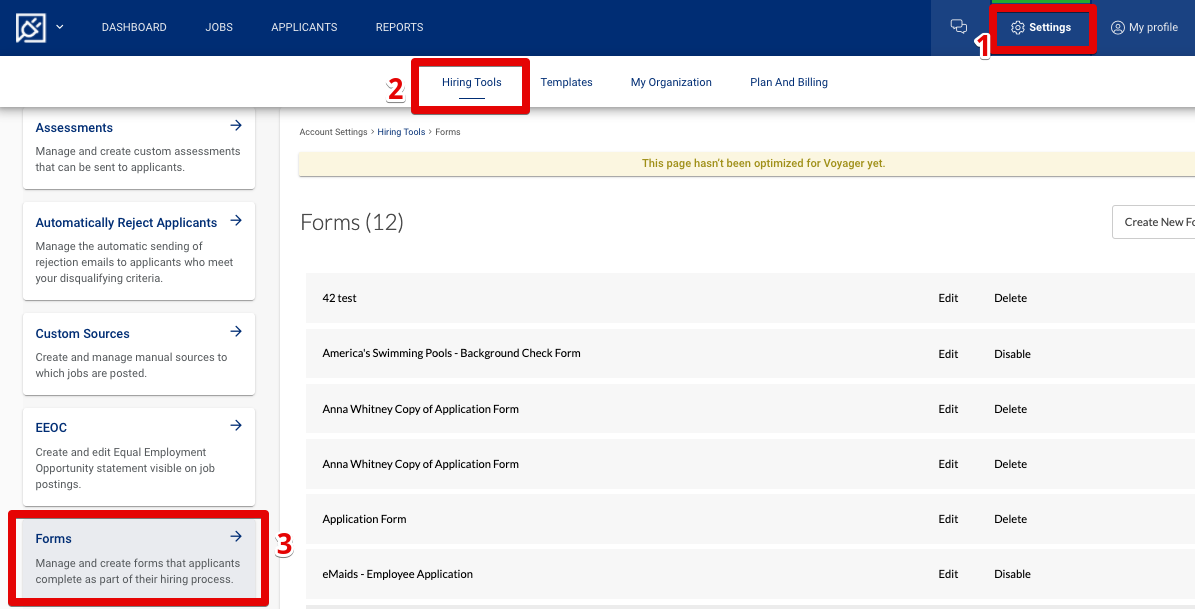Viewport: 1195px width, 610px height.
Task: Open the My Organization tab
Action: click(x=670, y=81)
